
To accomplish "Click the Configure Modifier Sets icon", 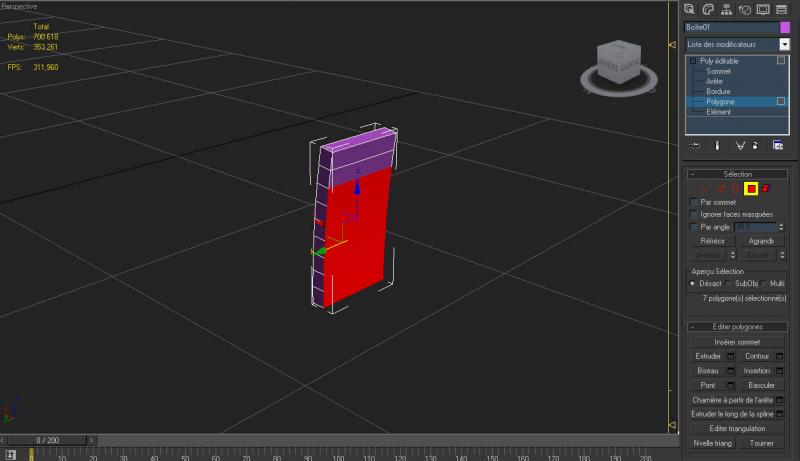I will coord(777,145).
